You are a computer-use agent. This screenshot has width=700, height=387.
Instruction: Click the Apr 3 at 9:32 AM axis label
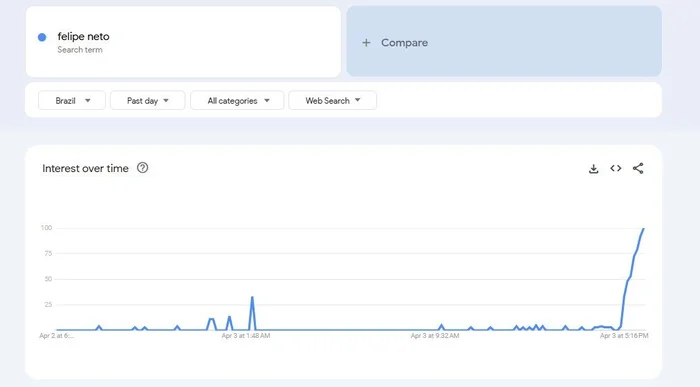click(435, 335)
